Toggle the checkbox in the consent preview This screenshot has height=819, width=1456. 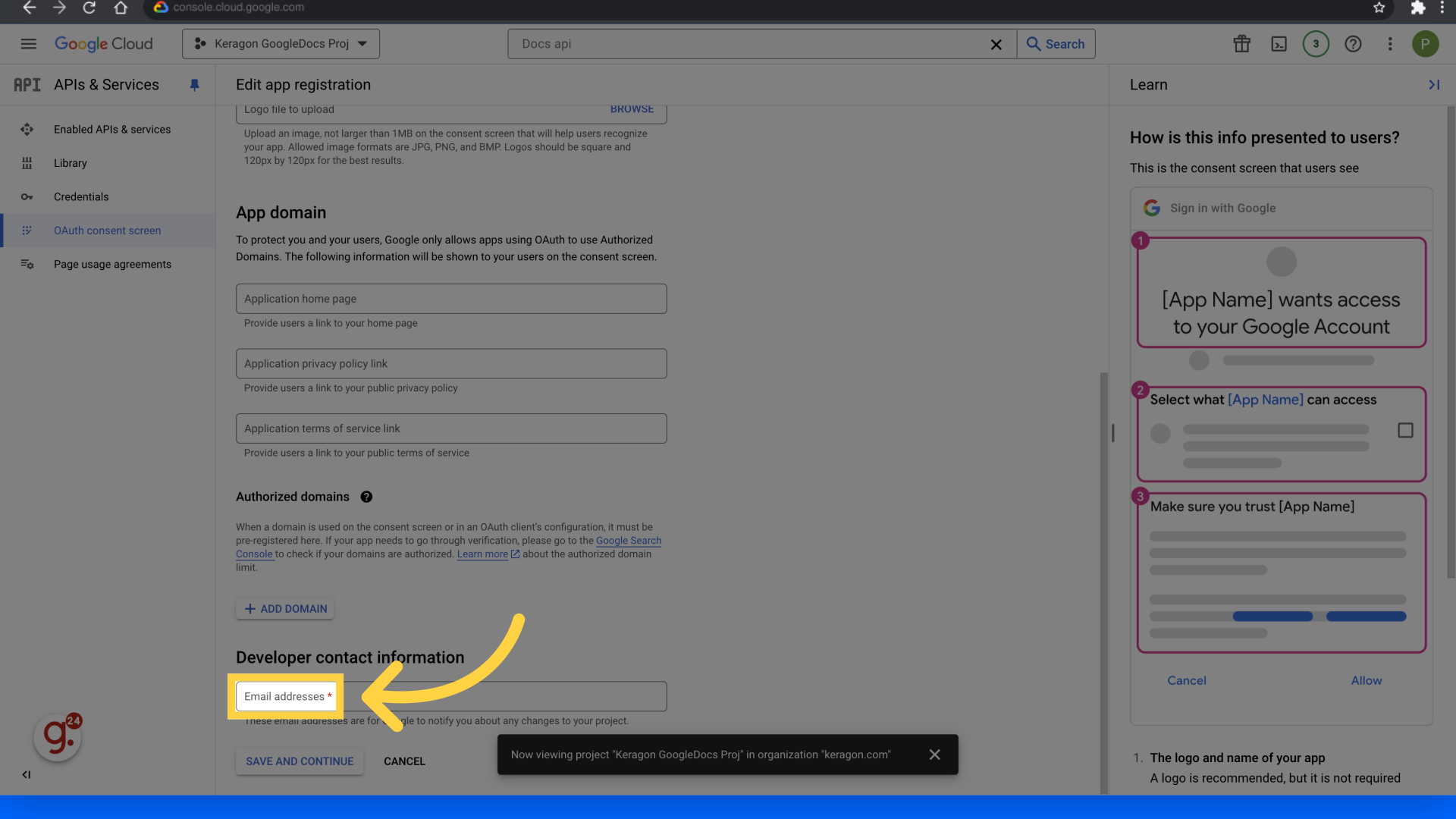pos(1405,431)
